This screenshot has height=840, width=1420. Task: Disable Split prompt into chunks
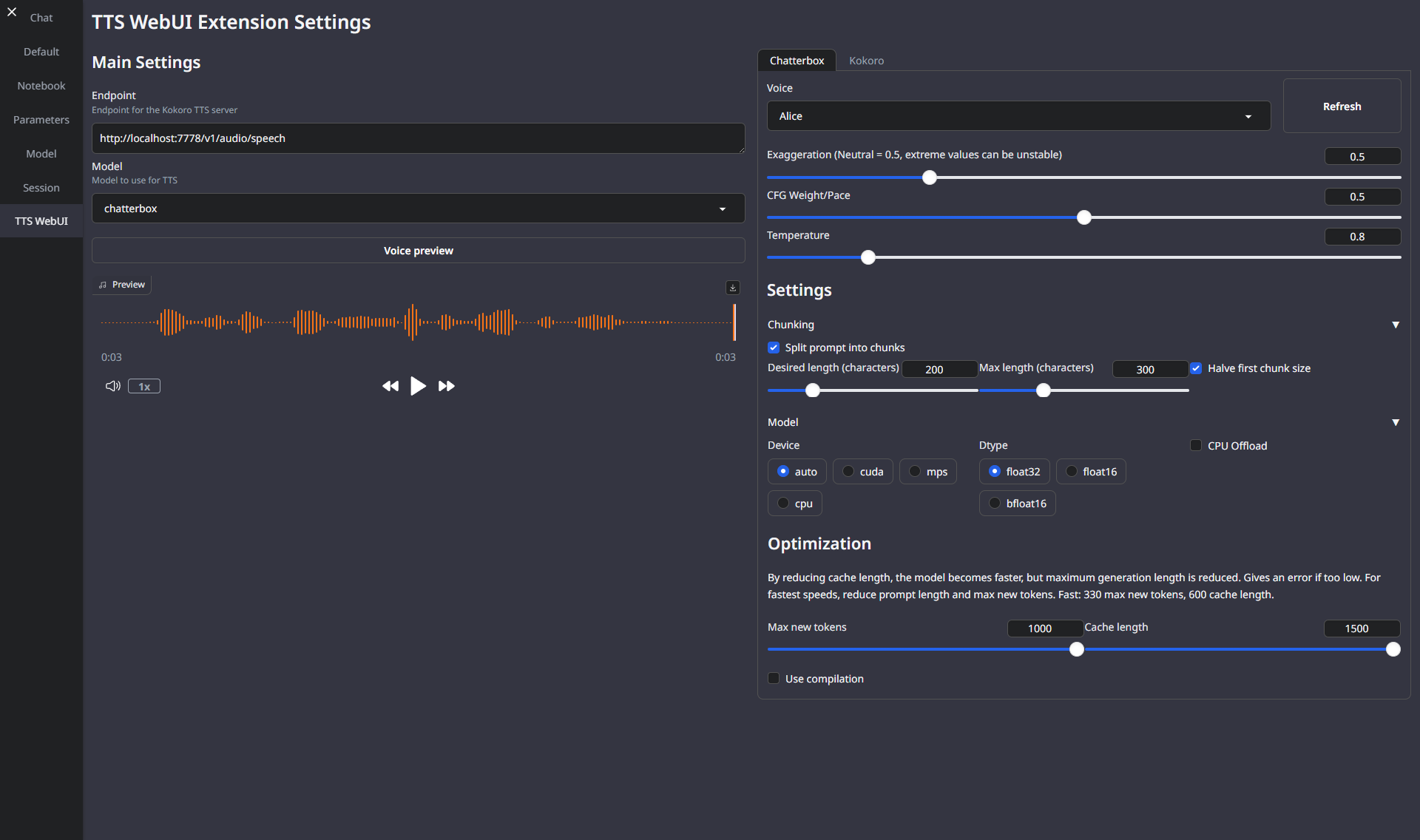[x=774, y=347]
